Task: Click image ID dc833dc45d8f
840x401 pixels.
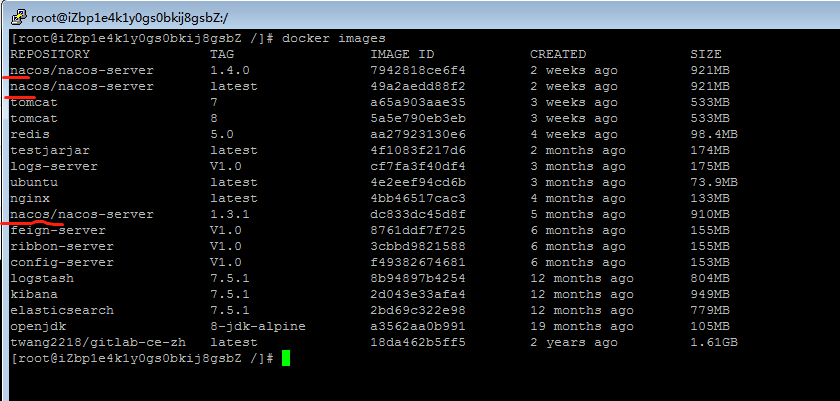Action: 418,214
